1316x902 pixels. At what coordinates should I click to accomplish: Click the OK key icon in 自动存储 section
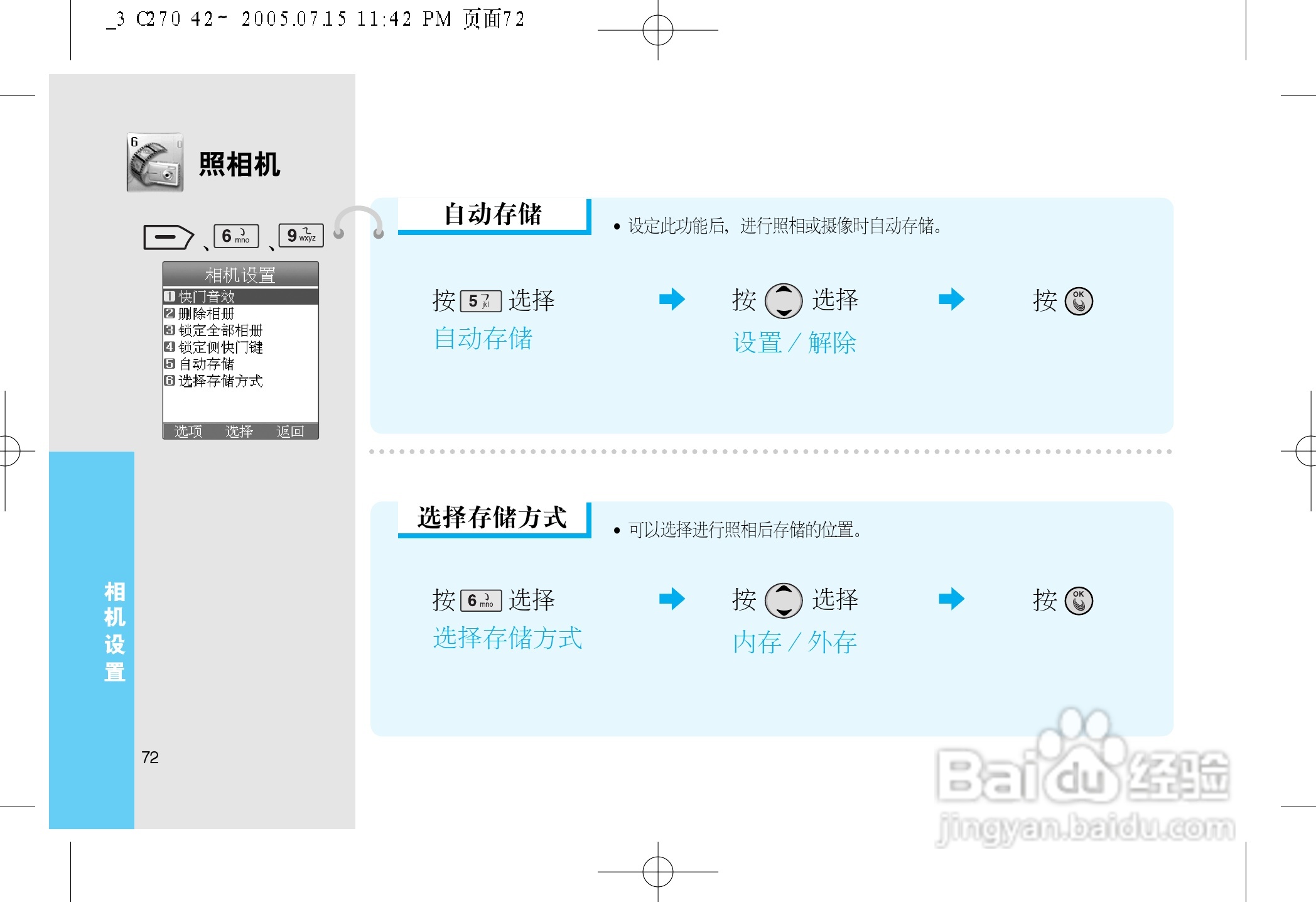1079,302
